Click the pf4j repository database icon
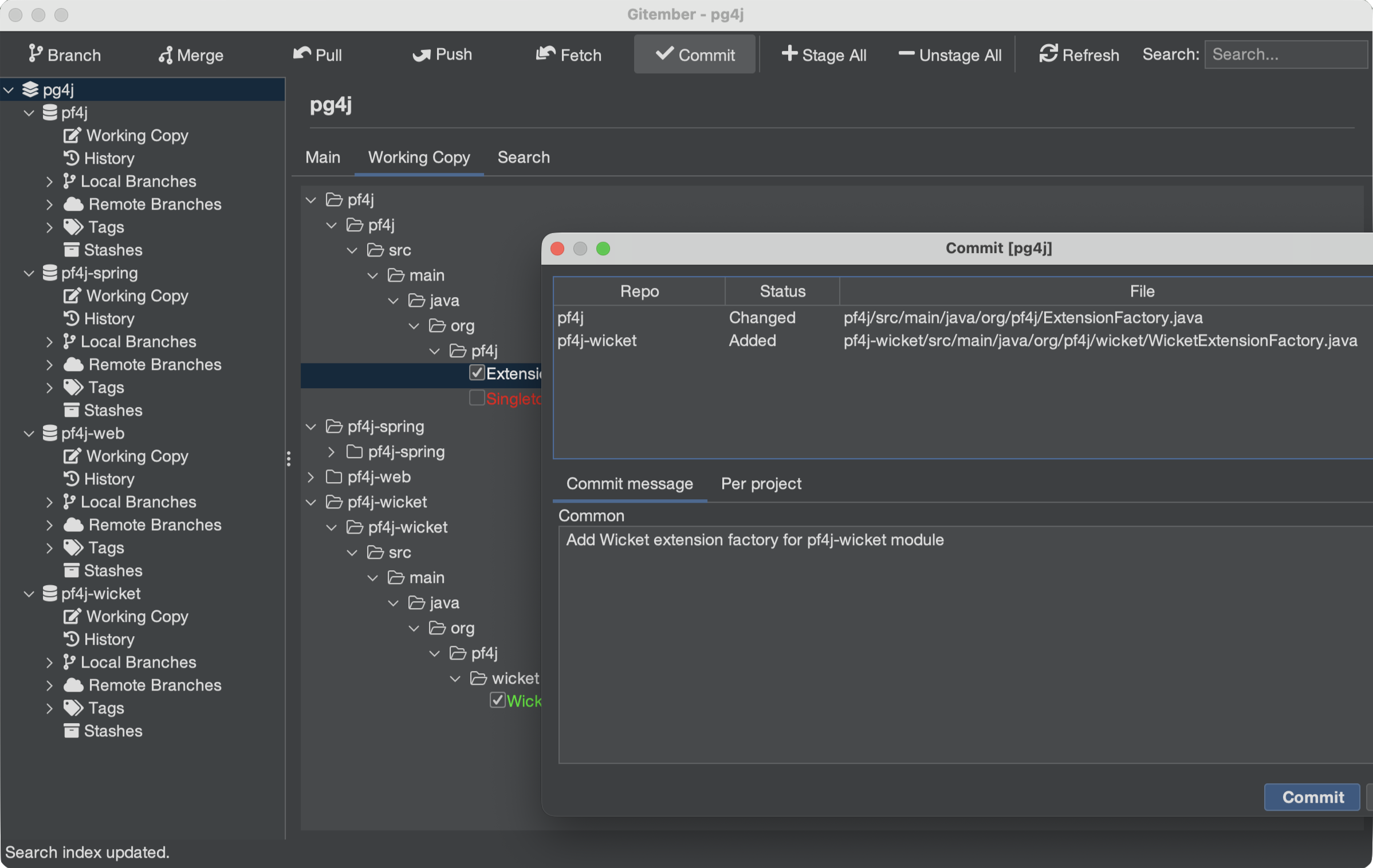This screenshot has height=868, width=1373. pyautogui.click(x=50, y=112)
